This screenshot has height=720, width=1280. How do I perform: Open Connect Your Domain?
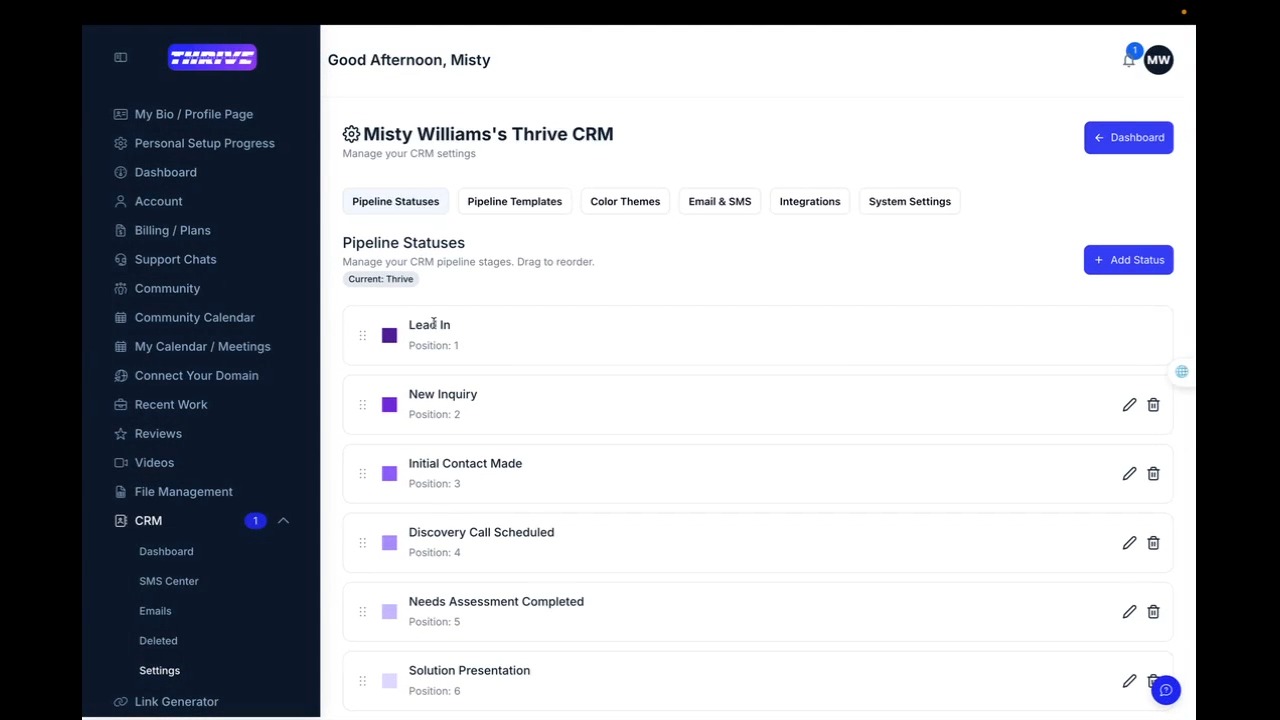197,375
